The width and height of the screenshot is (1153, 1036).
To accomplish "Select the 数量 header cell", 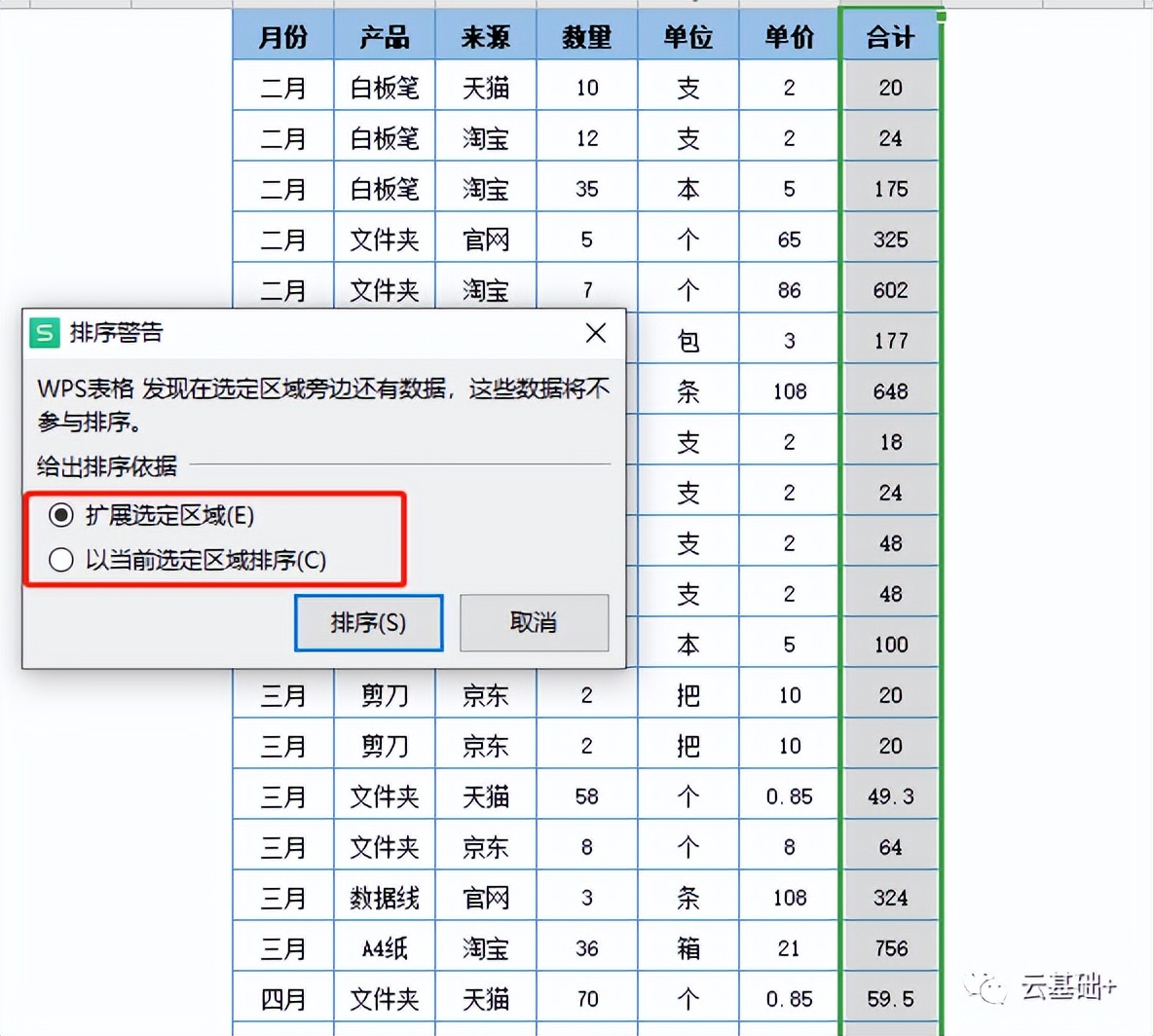I will pos(586,35).
